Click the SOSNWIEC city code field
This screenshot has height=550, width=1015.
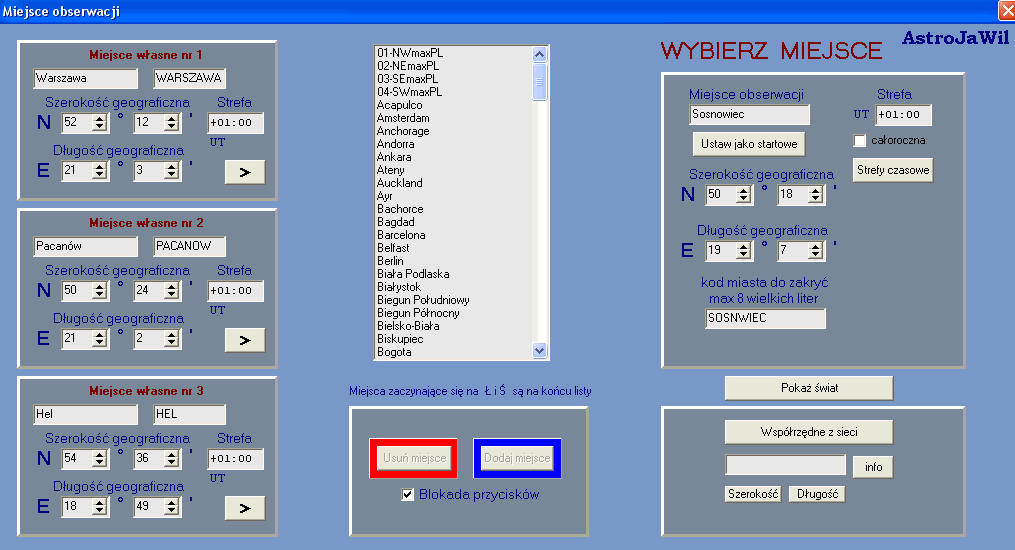coord(765,318)
